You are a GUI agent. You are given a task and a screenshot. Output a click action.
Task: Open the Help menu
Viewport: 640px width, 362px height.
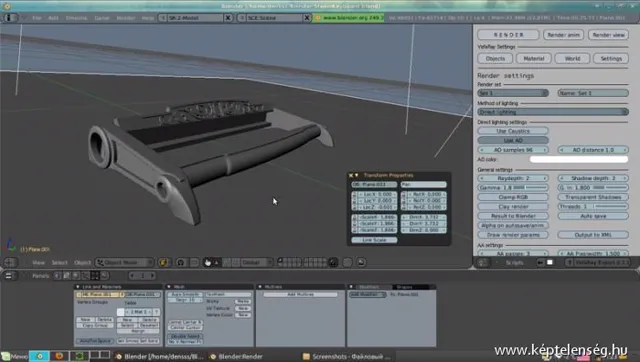tap(148, 18)
